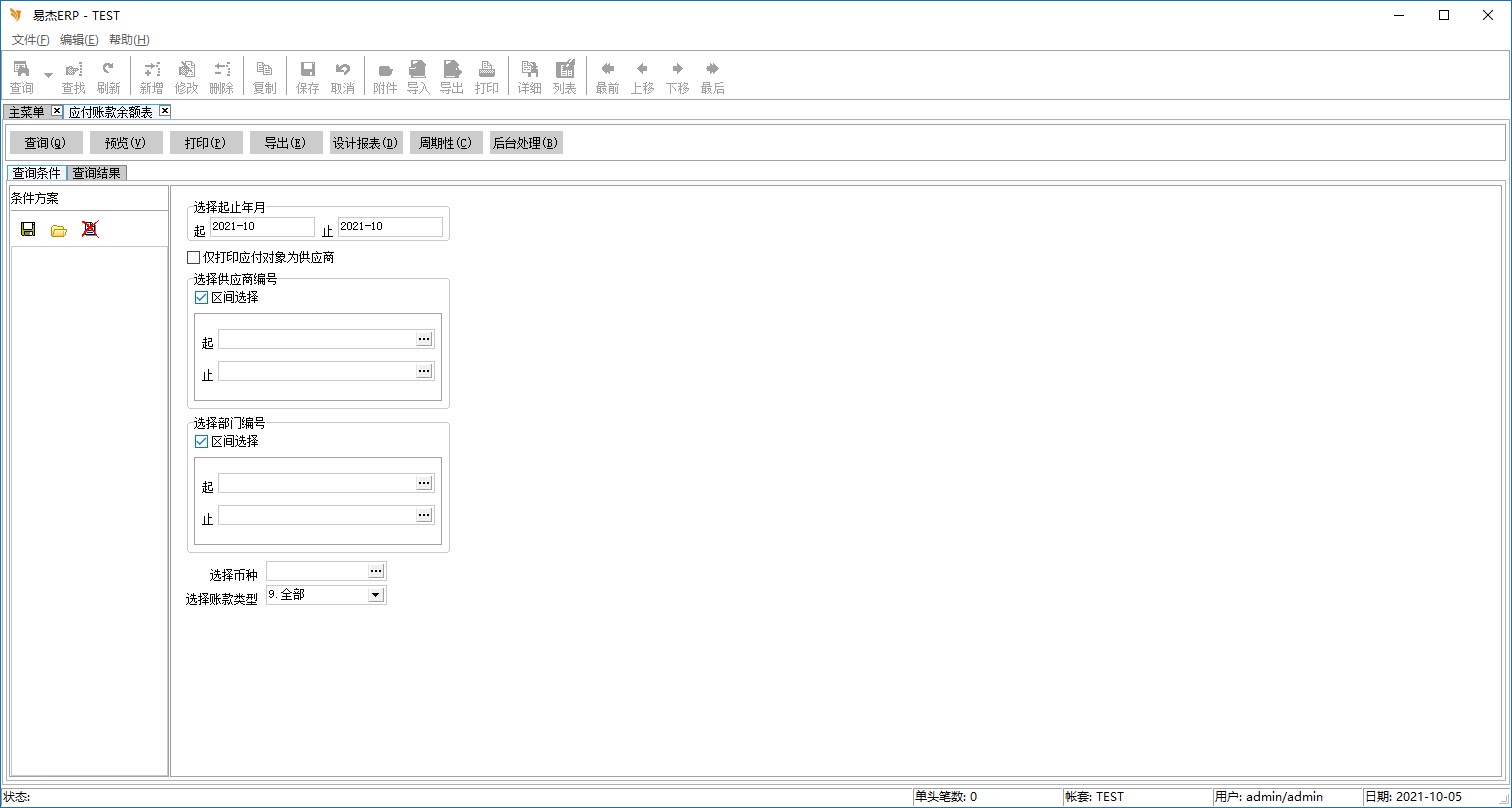Image resolution: width=1512 pixels, height=808 pixels.
Task: Open the 选择币种 lookup button
Action: (x=376, y=571)
